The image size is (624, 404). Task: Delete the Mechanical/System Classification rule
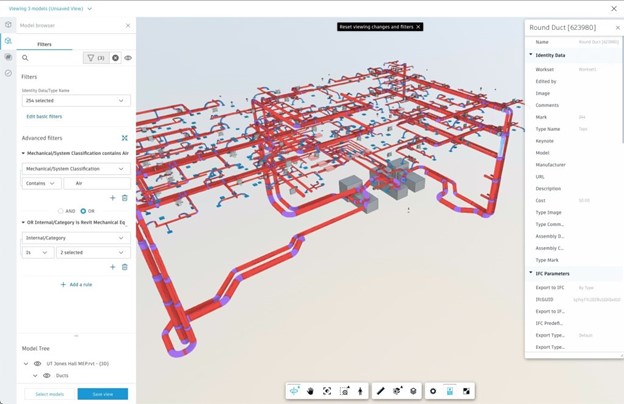pyautogui.click(x=125, y=198)
